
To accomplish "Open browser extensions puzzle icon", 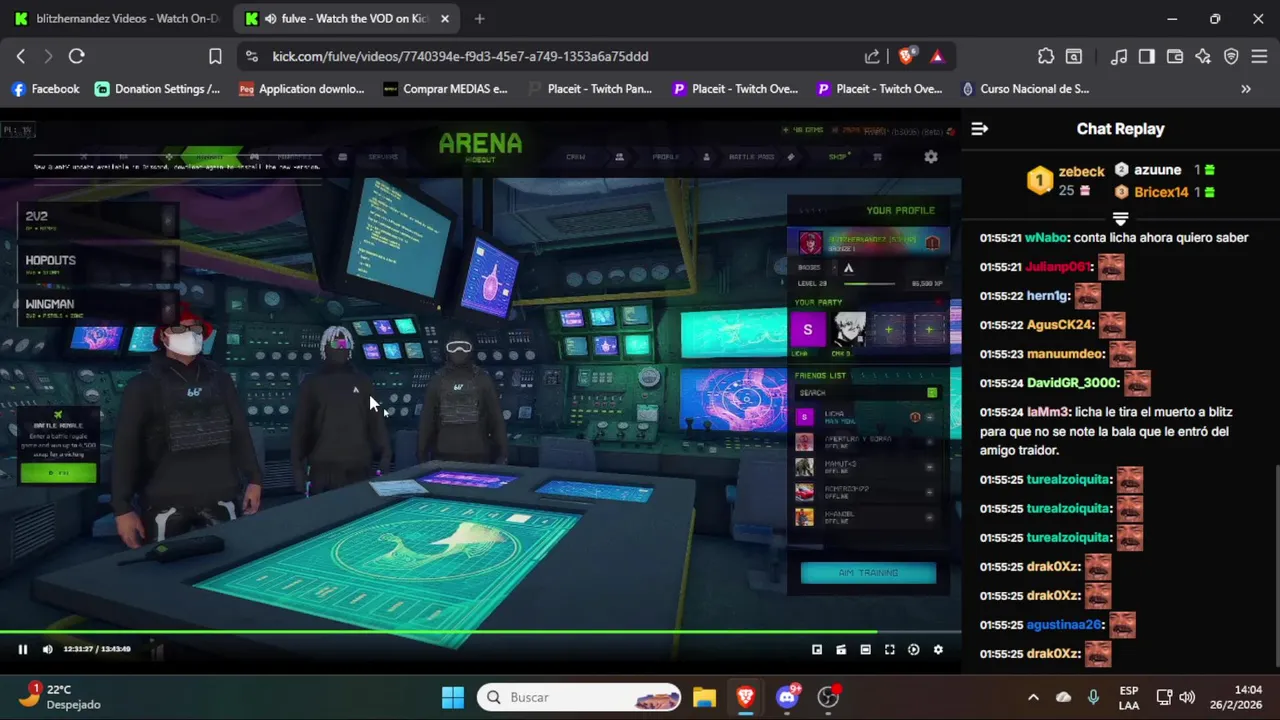I will coord(1046,56).
